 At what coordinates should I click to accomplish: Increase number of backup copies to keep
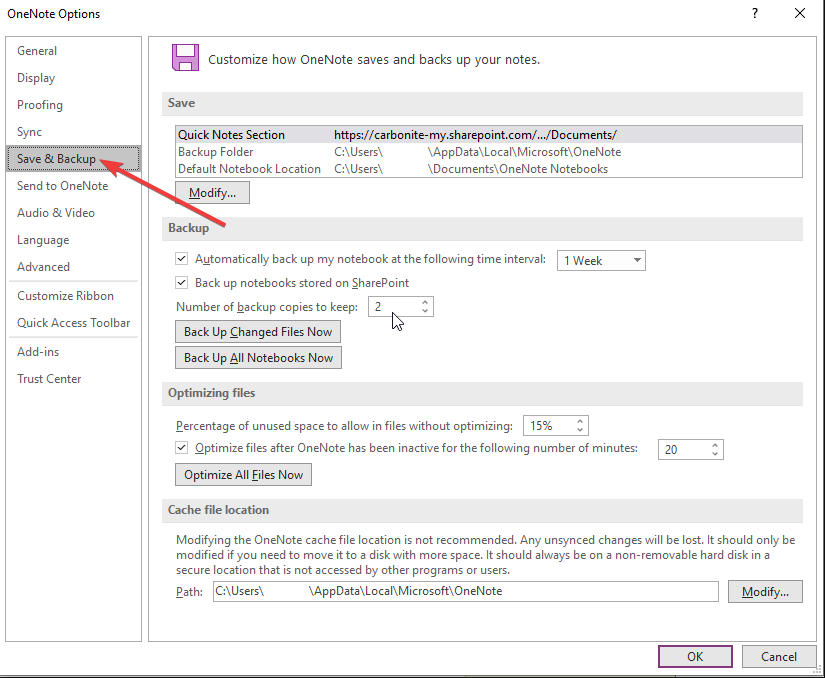(x=425, y=302)
